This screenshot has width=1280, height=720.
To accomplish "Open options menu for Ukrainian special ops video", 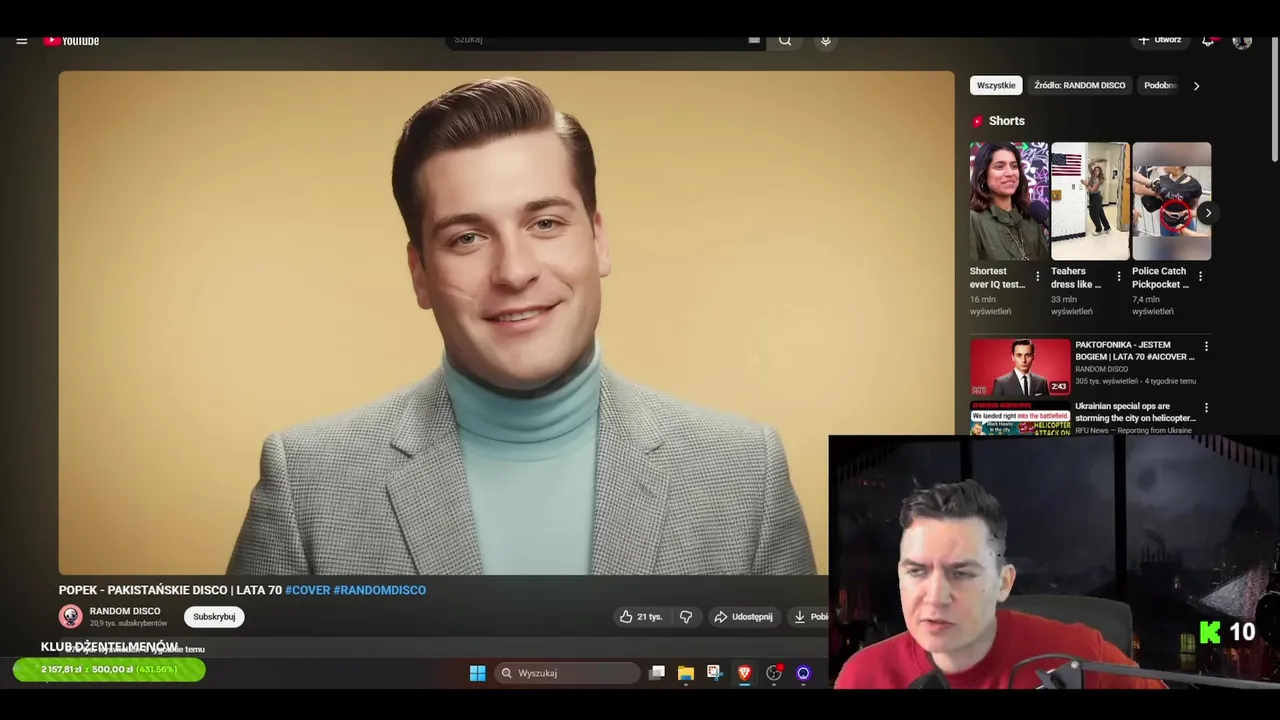I will coord(1206,408).
